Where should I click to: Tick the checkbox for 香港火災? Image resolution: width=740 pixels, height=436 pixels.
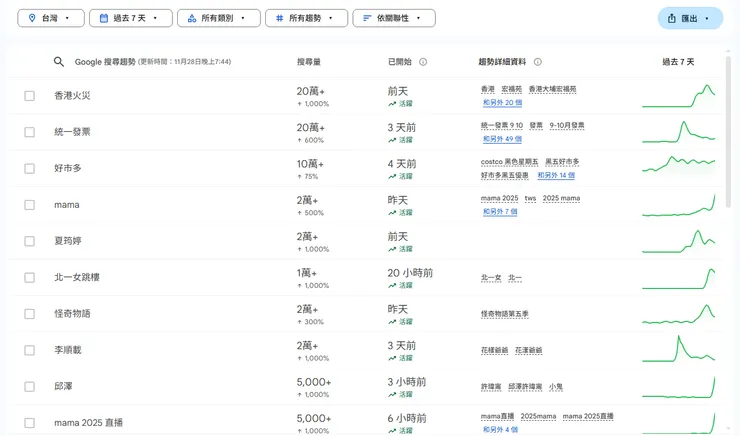point(29,96)
